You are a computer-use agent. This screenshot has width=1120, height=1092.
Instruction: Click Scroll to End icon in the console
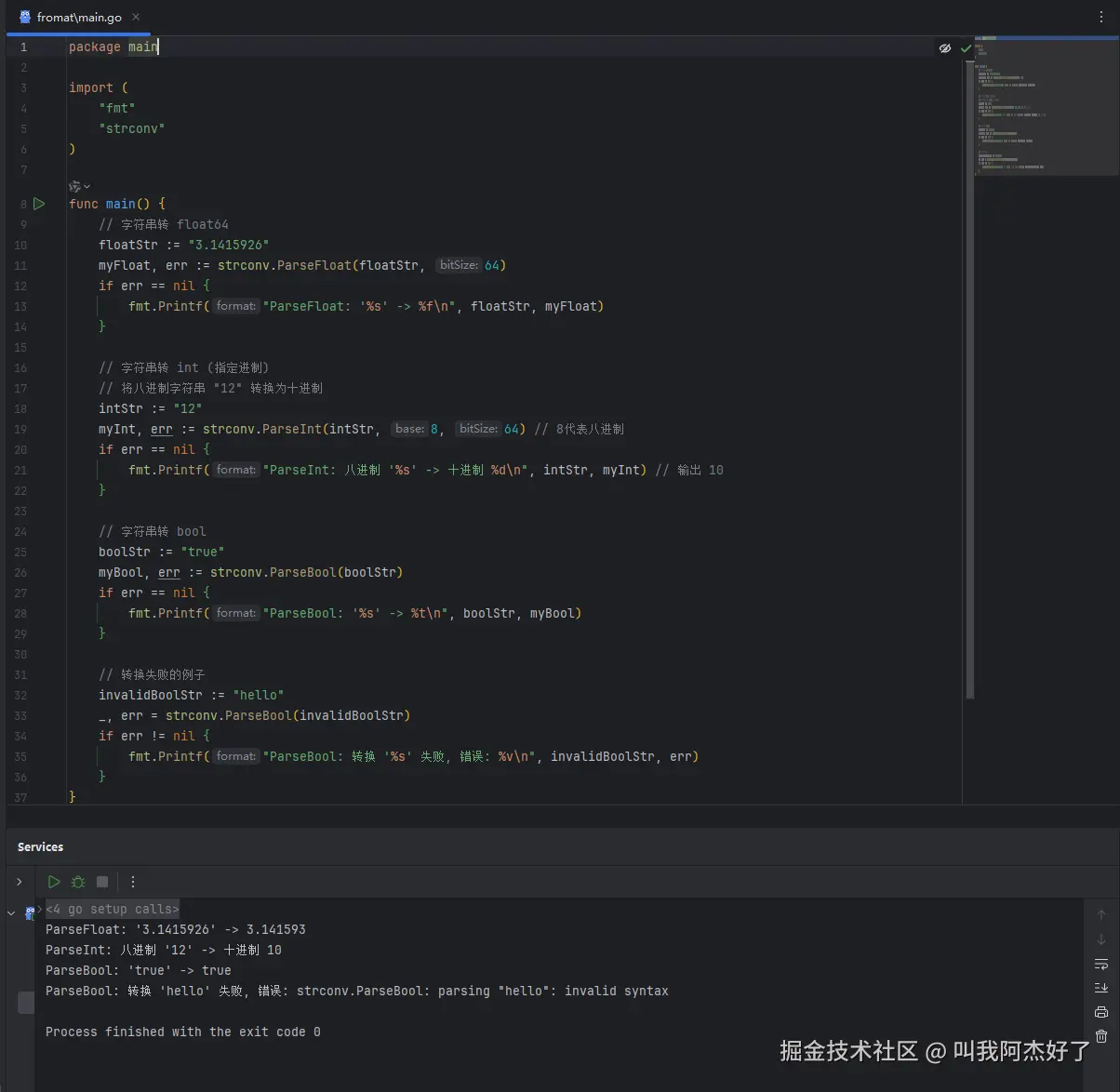1101,988
